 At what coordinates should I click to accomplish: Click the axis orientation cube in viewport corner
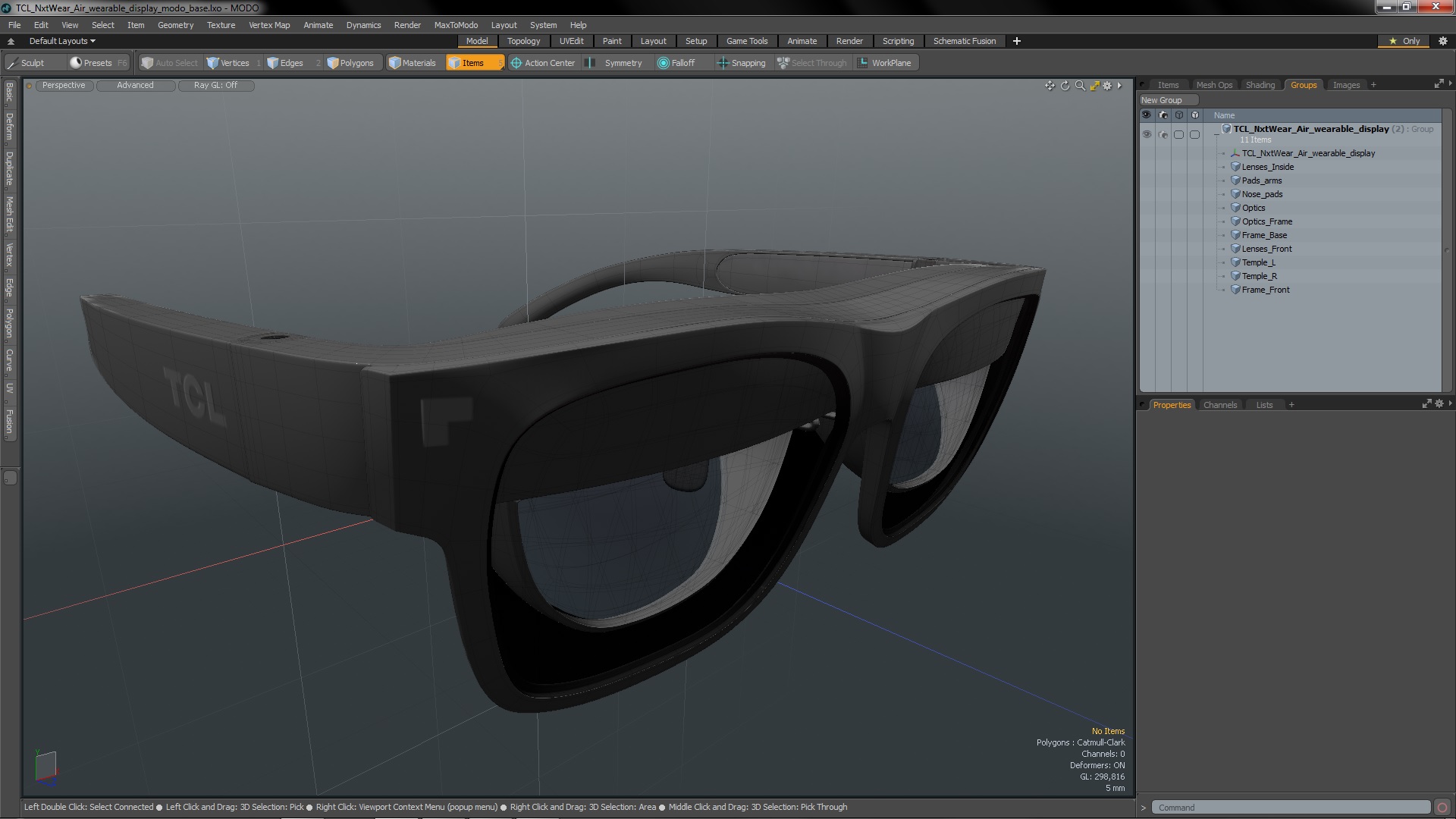[45, 766]
